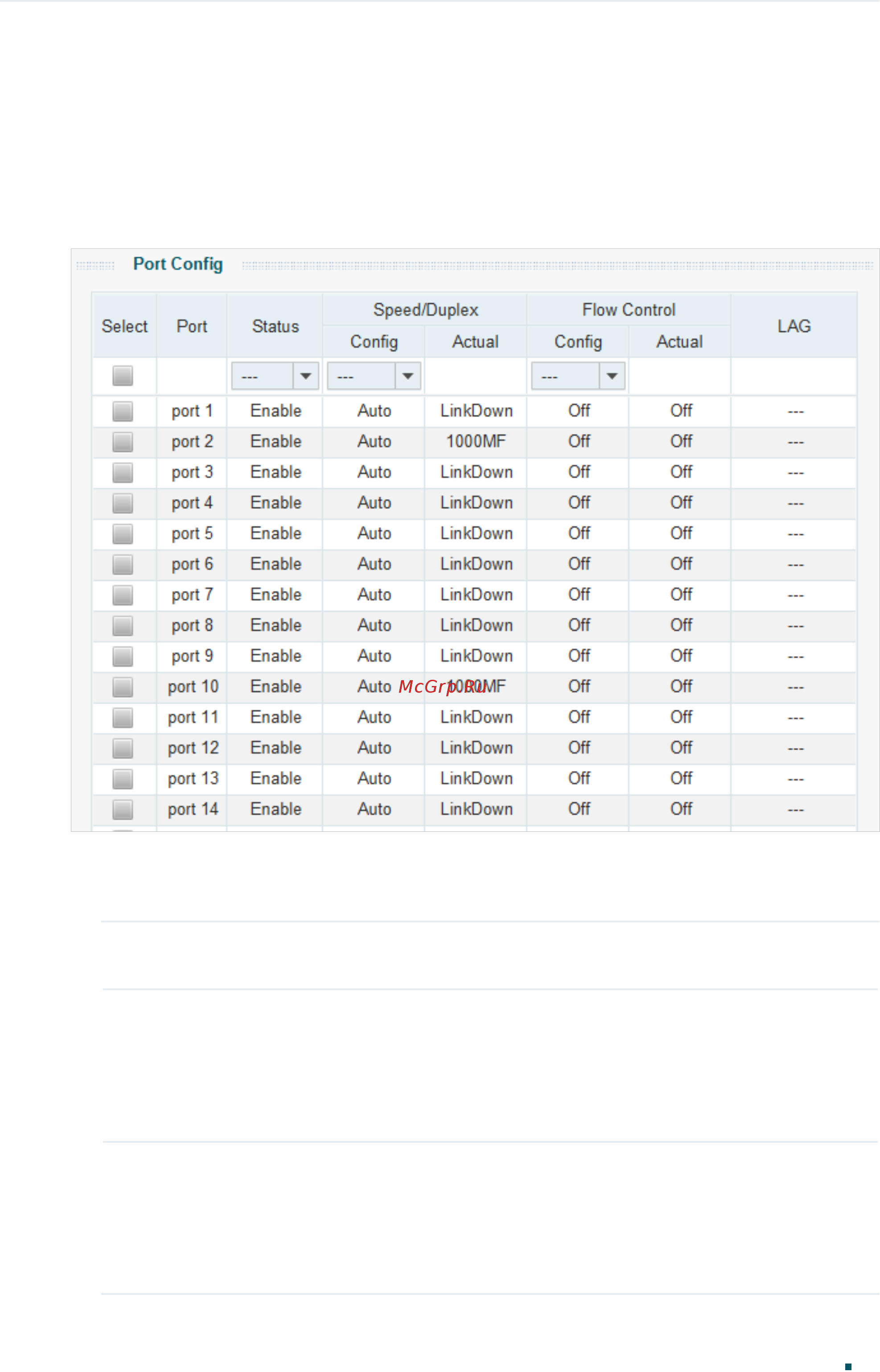Select port 7 via its checkbox
This screenshot has height=1372, width=880.
(123, 595)
